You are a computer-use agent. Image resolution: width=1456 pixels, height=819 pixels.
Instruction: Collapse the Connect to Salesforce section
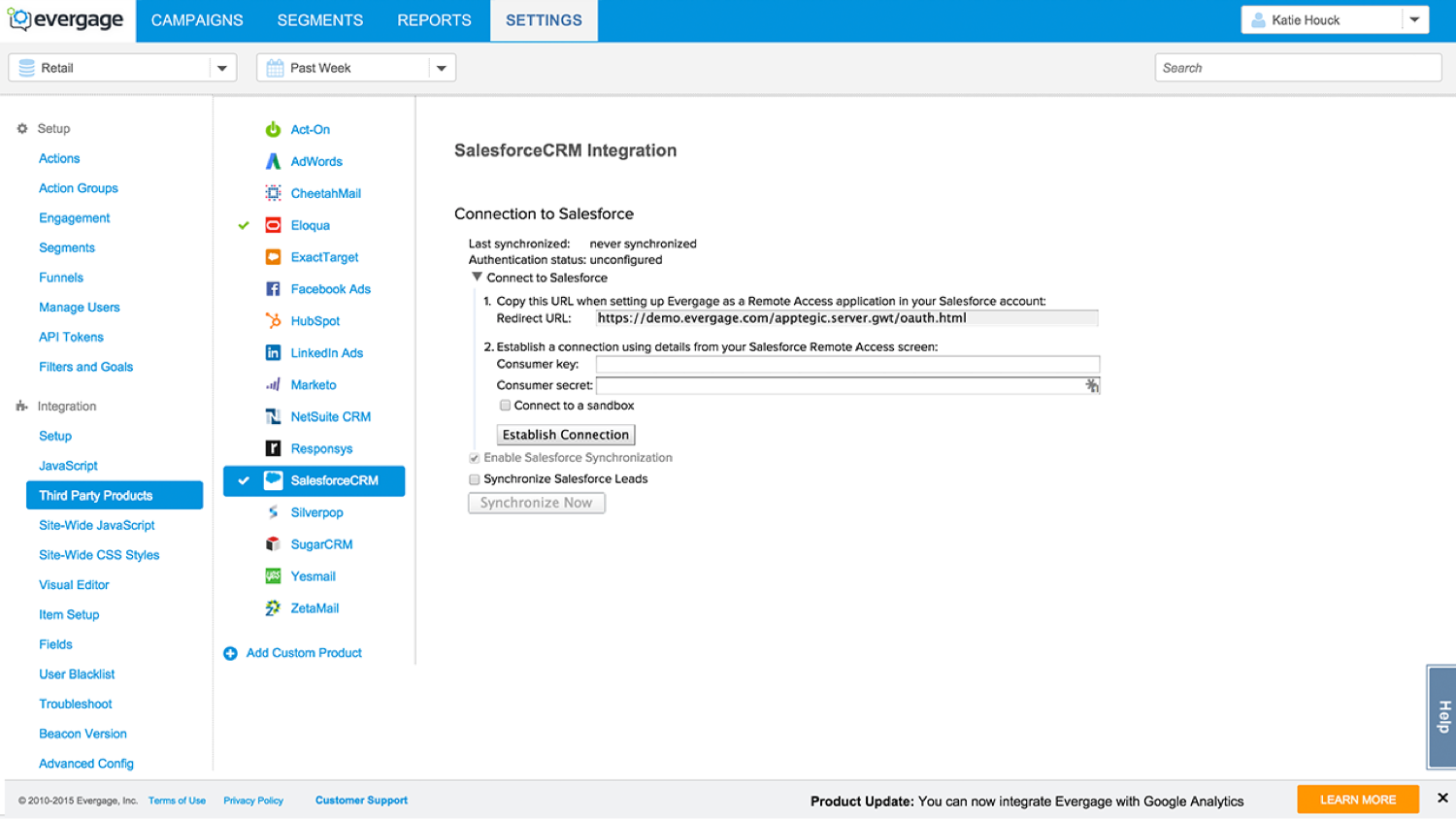(477, 277)
